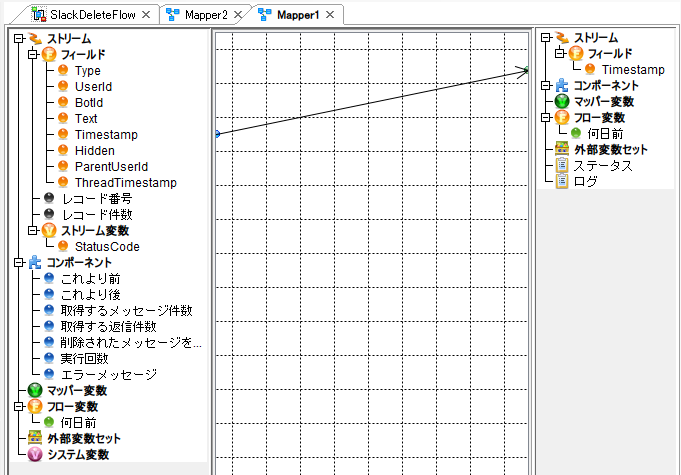Click the right マッパー変数 green icon
Screen dimensions: 681x475
tap(562, 102)
